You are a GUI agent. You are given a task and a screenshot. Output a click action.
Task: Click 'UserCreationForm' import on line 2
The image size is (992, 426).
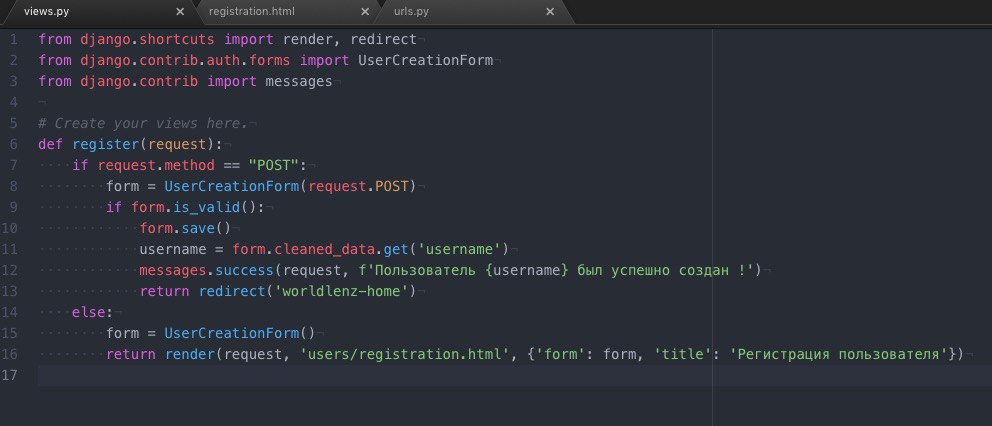(425, 60)
